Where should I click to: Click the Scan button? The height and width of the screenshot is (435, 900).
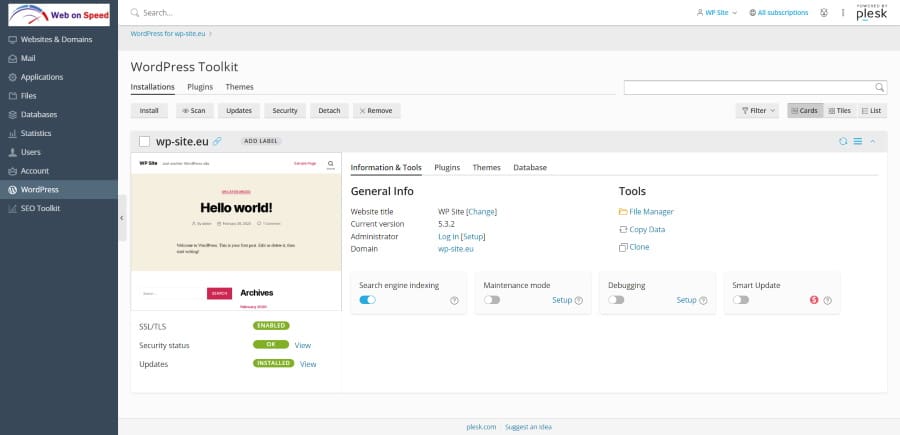pyautogui.click(x=195, y=111)
